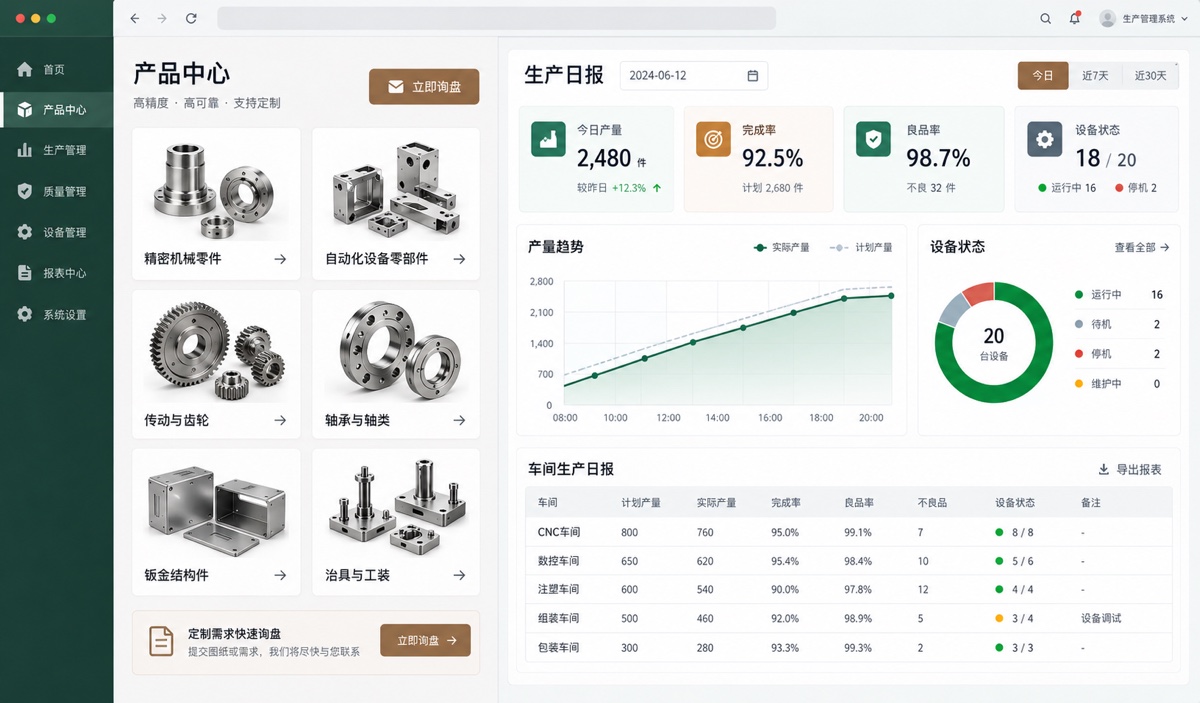Toggle 计划产量 legend series
This screenshot has height=703, width=1200.
pos(861,247)
